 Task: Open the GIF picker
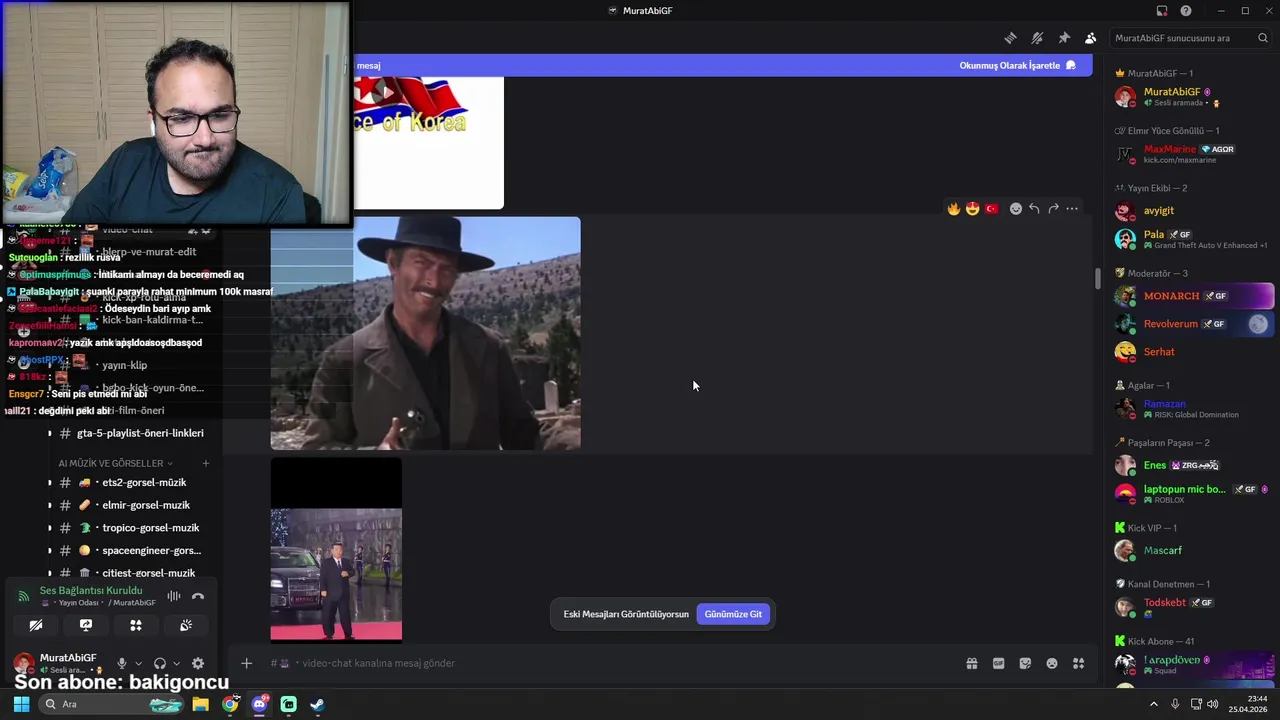[998, 663]
